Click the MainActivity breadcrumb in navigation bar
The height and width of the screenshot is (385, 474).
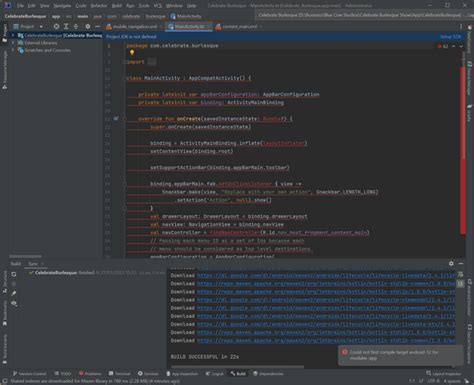click(186, 16)
